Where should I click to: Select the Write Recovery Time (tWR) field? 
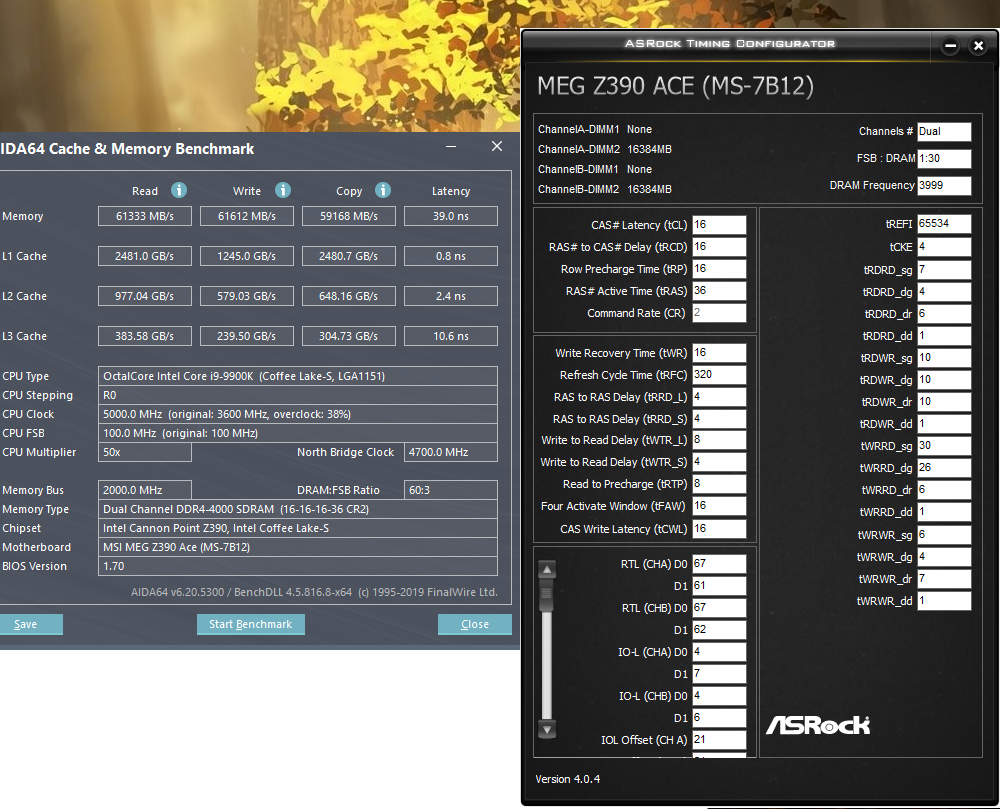tap(719, 353)
